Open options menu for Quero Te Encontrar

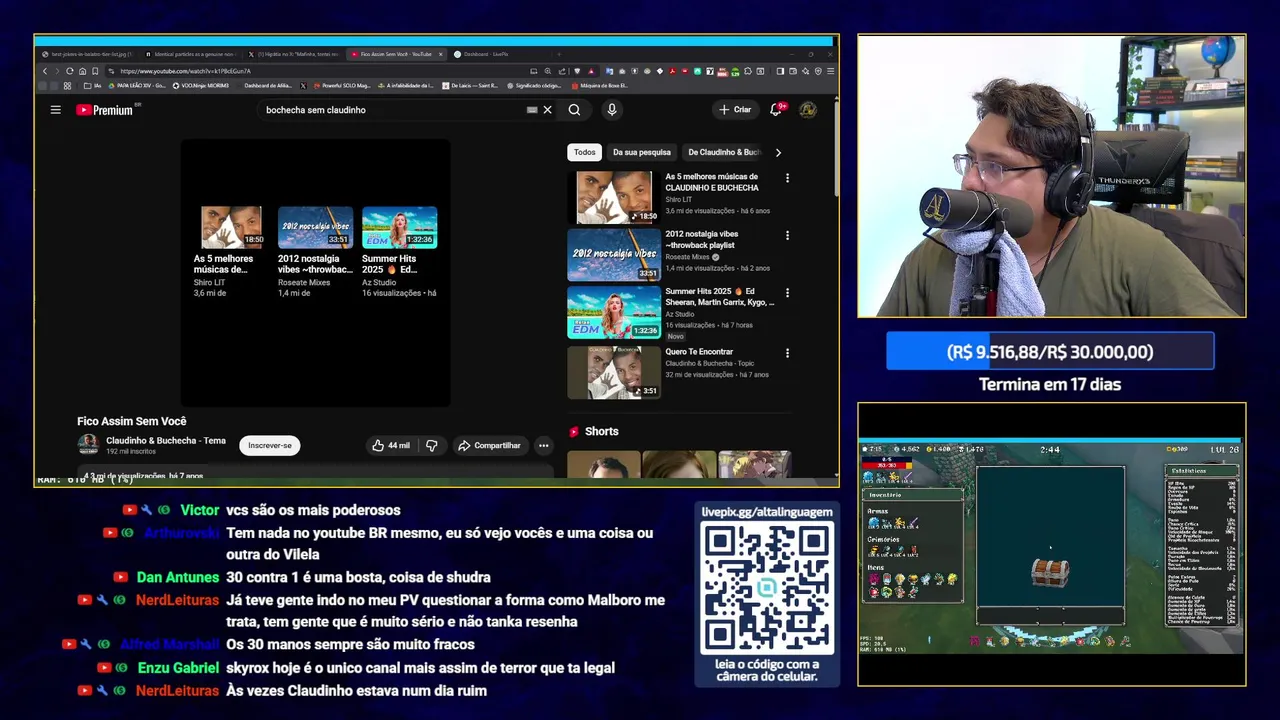click(787, 353)
